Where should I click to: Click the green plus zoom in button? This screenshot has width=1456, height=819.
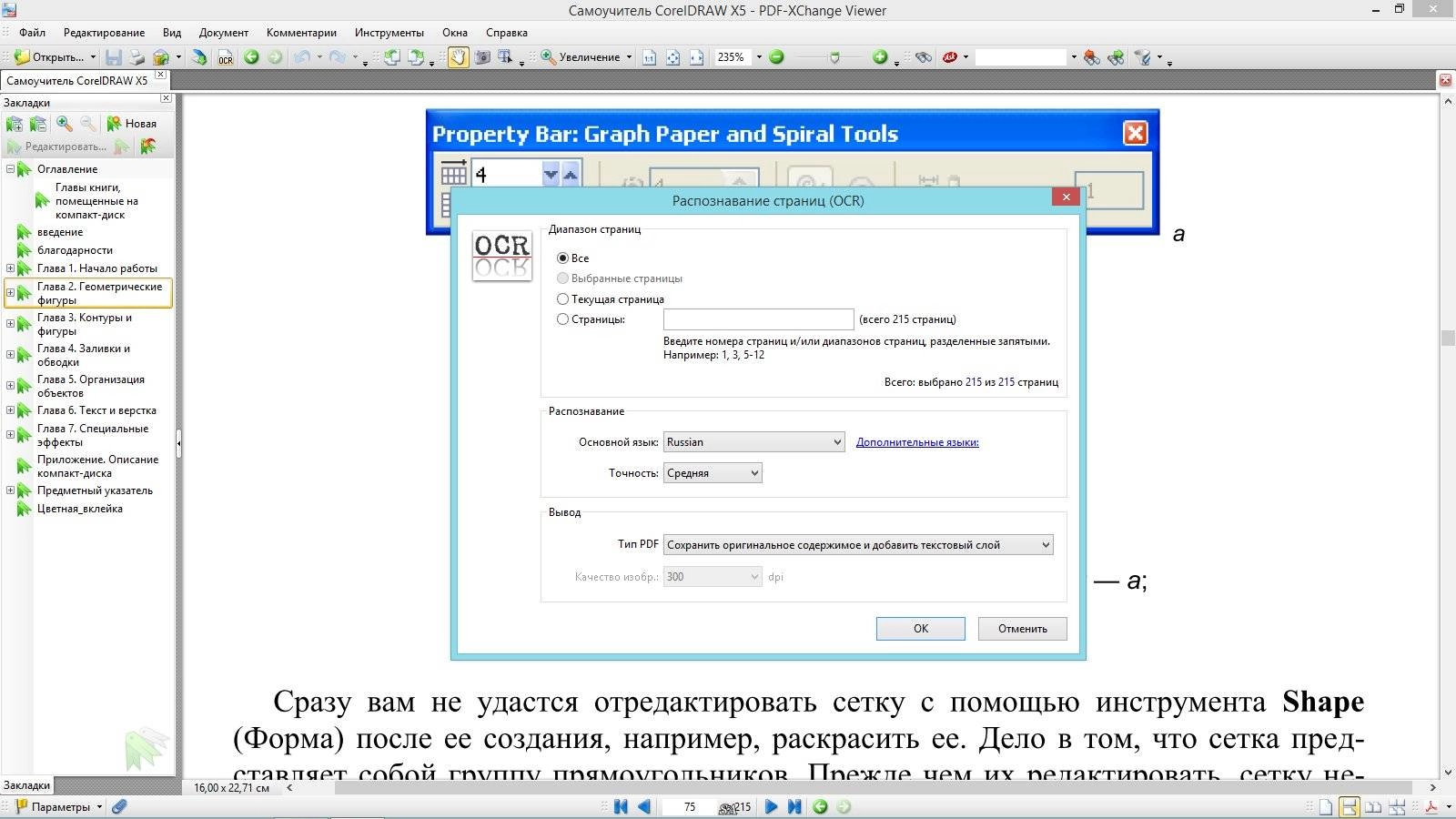(x=880, y=57)
